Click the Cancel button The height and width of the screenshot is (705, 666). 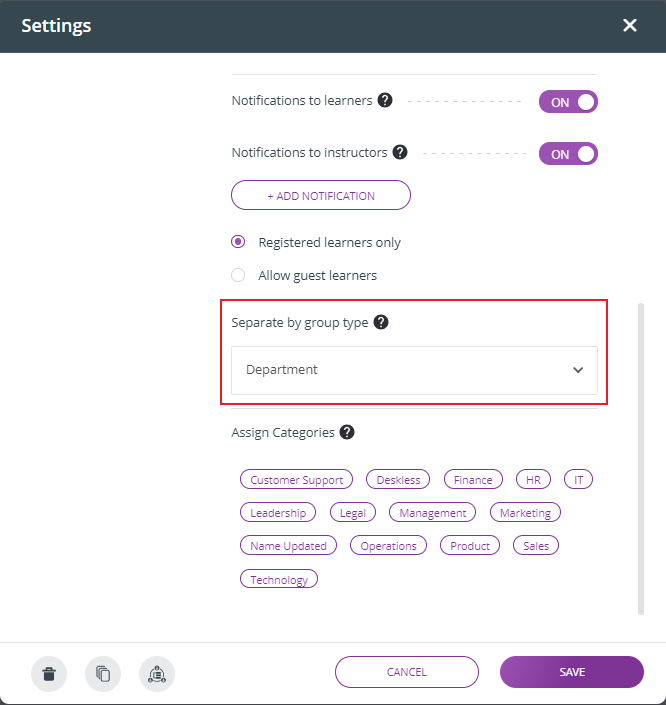(407, 672)
